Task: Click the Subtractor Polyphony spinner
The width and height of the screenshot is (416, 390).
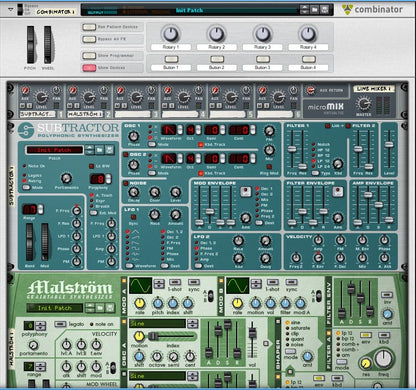Action: [x=108, y=179]
